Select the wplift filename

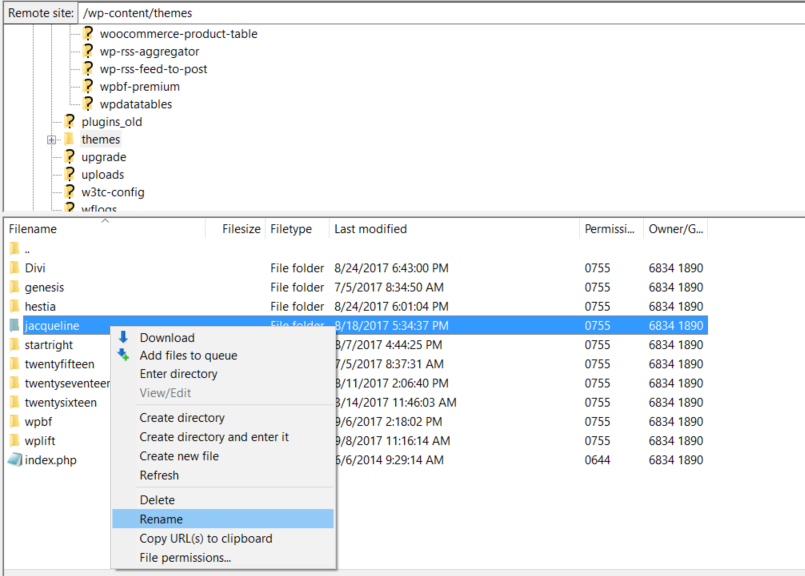pos(40,441)
